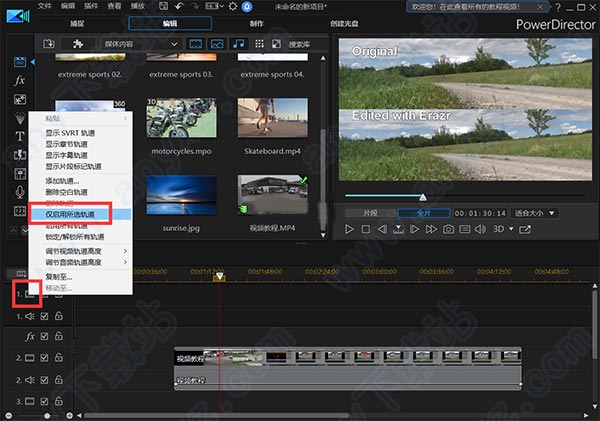Open the 适合大小 fit size dropdown

535,213
